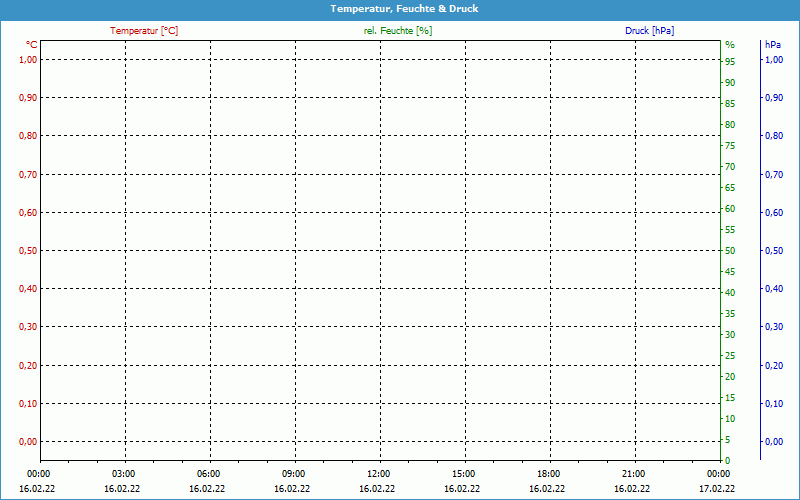Click the red 1,00 temperature tick value
The image size is (800, 500).
[x=26, y=60]
